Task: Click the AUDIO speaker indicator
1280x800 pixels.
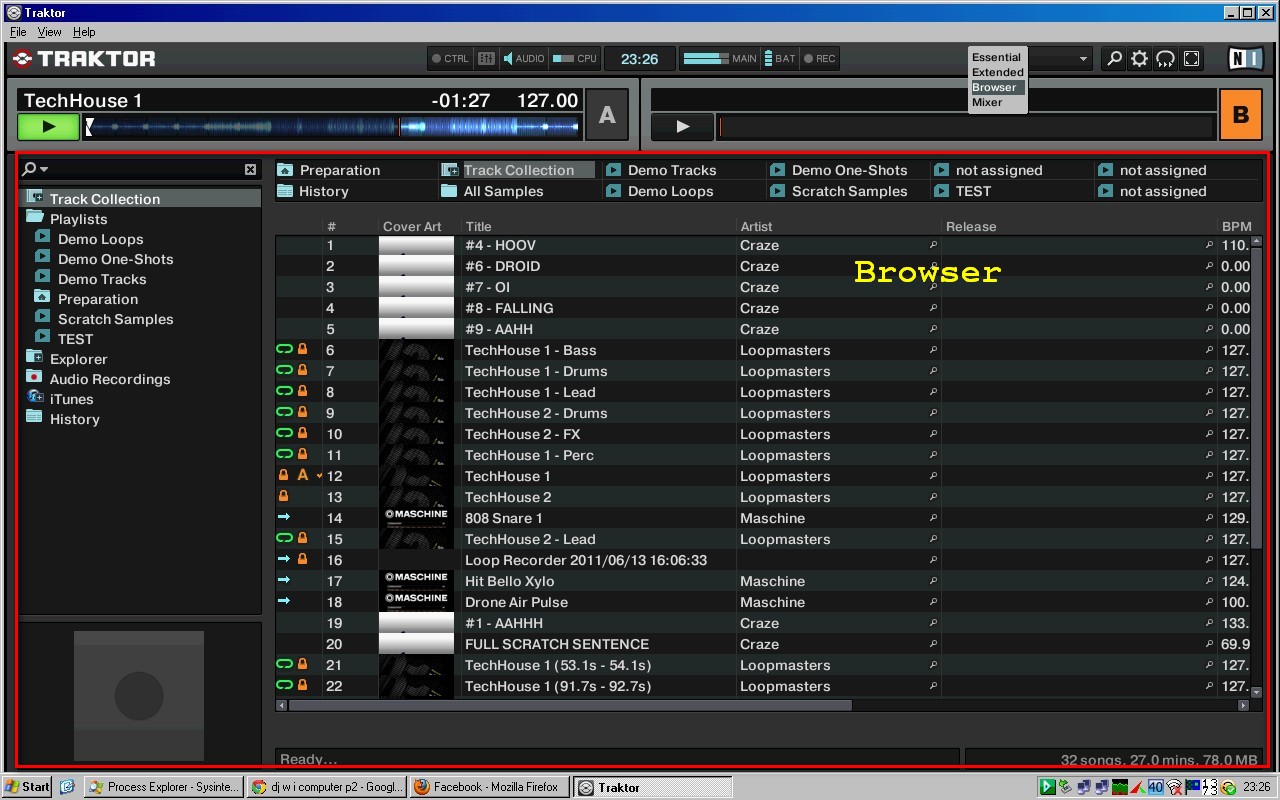Action: [523, 59]
